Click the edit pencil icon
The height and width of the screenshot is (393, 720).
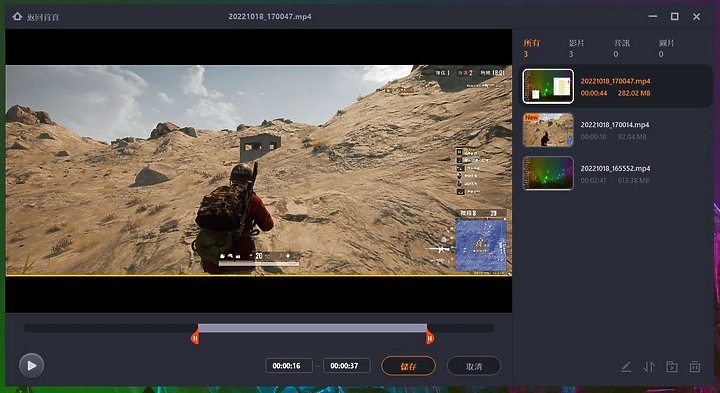click(x=626, y=367)
